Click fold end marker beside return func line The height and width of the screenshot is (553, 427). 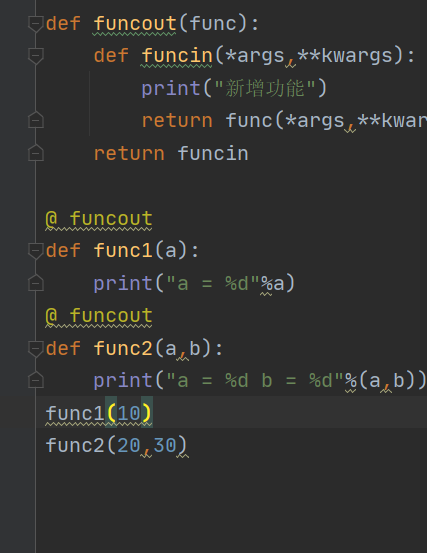point(36,120)
